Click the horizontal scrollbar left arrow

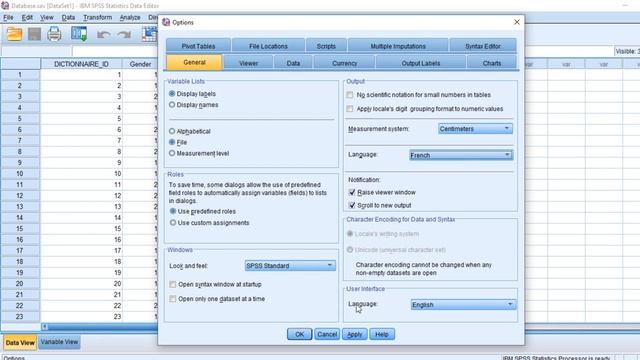click(x=44, y=327)
